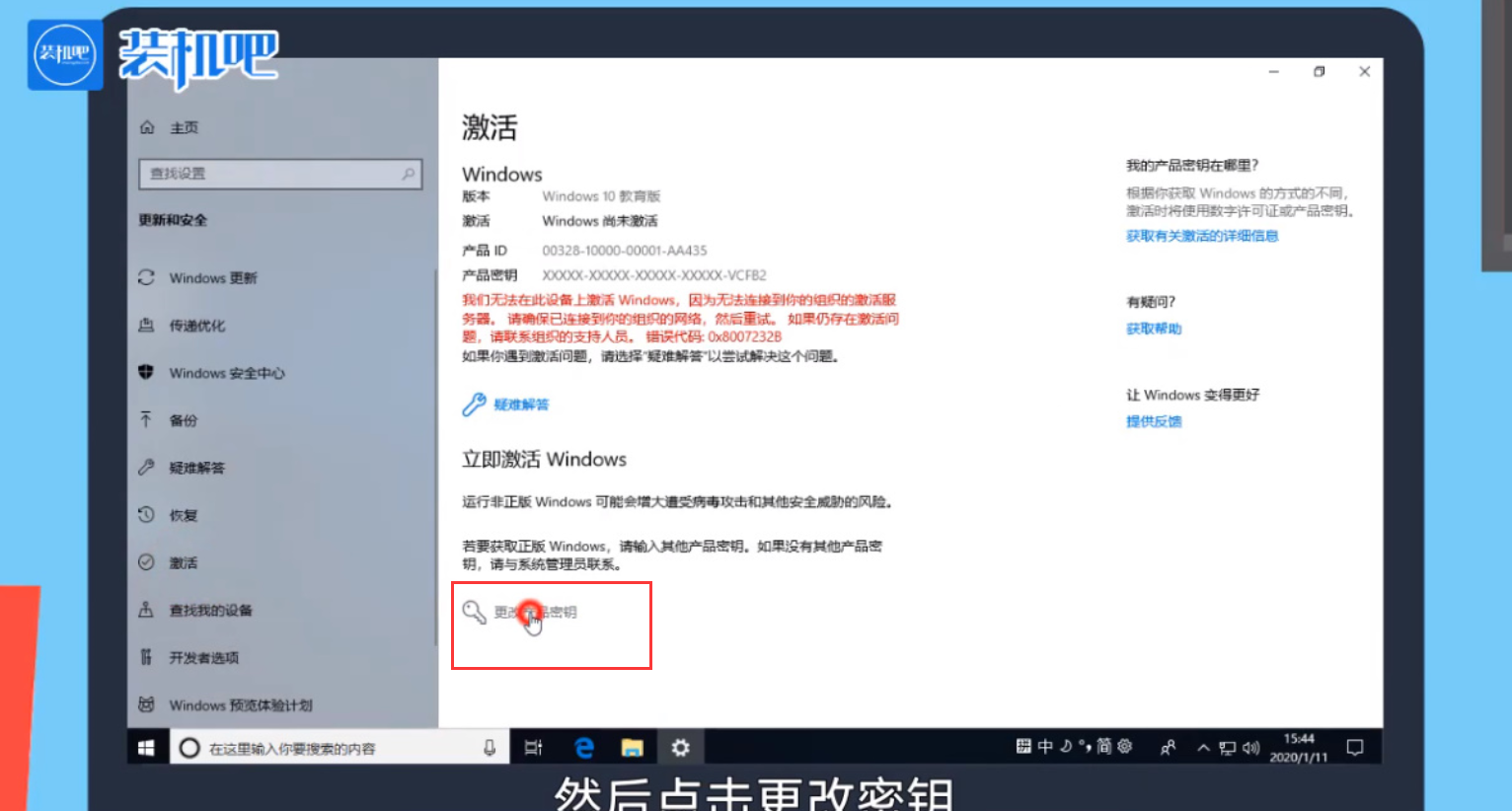Click the magnifier icon in 查找设置 box
Screen dimensions: 1512x811
click(x=408, y=174)
